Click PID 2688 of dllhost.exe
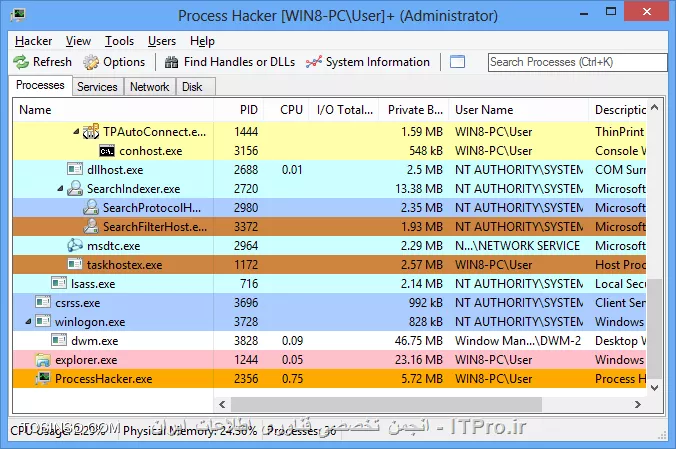The height and width of the screenshot is (449, 676). [246, 170]
